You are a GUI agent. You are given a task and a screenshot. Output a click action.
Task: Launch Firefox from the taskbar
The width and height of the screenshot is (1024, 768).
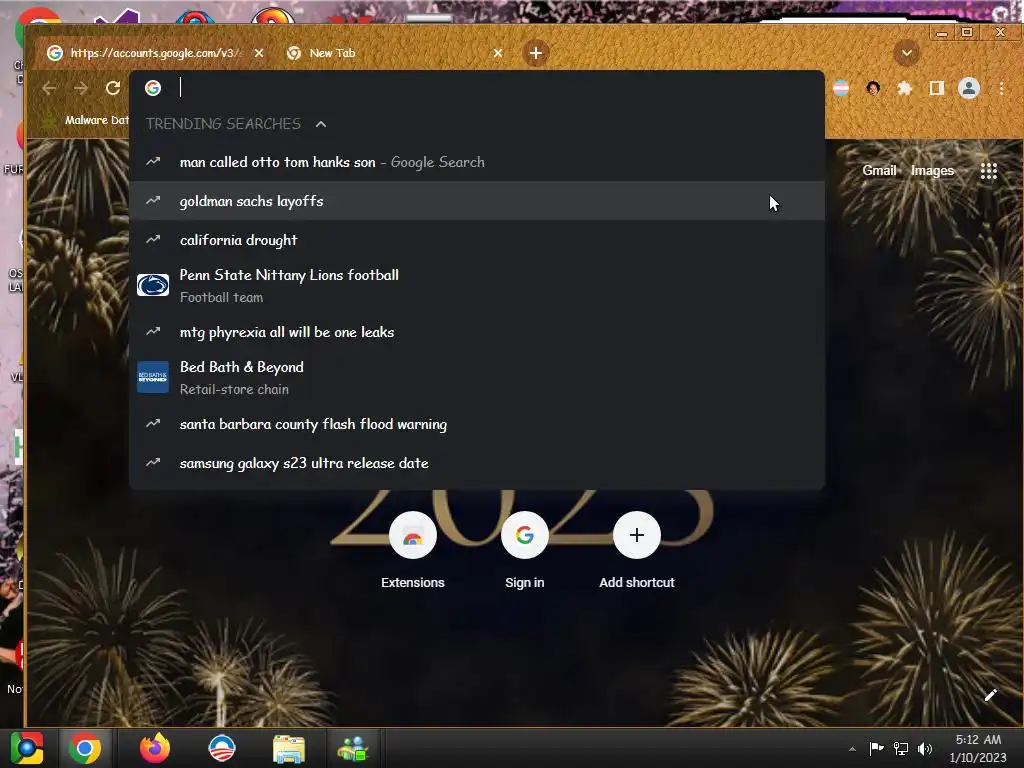(155, 748)
